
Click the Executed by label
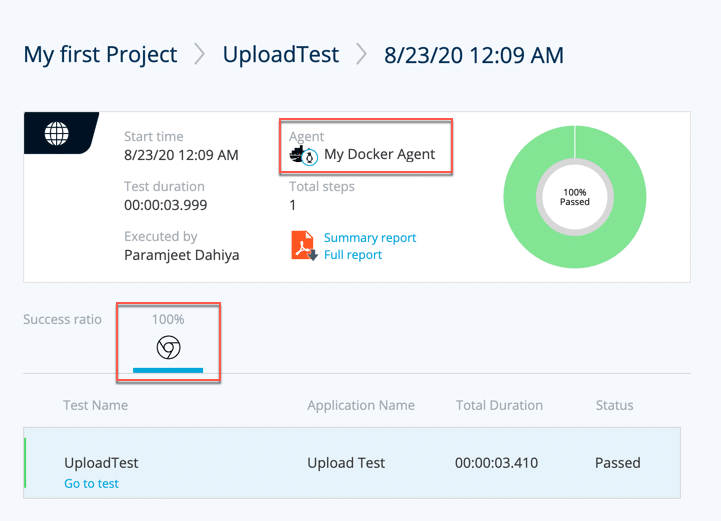point(160,236)
